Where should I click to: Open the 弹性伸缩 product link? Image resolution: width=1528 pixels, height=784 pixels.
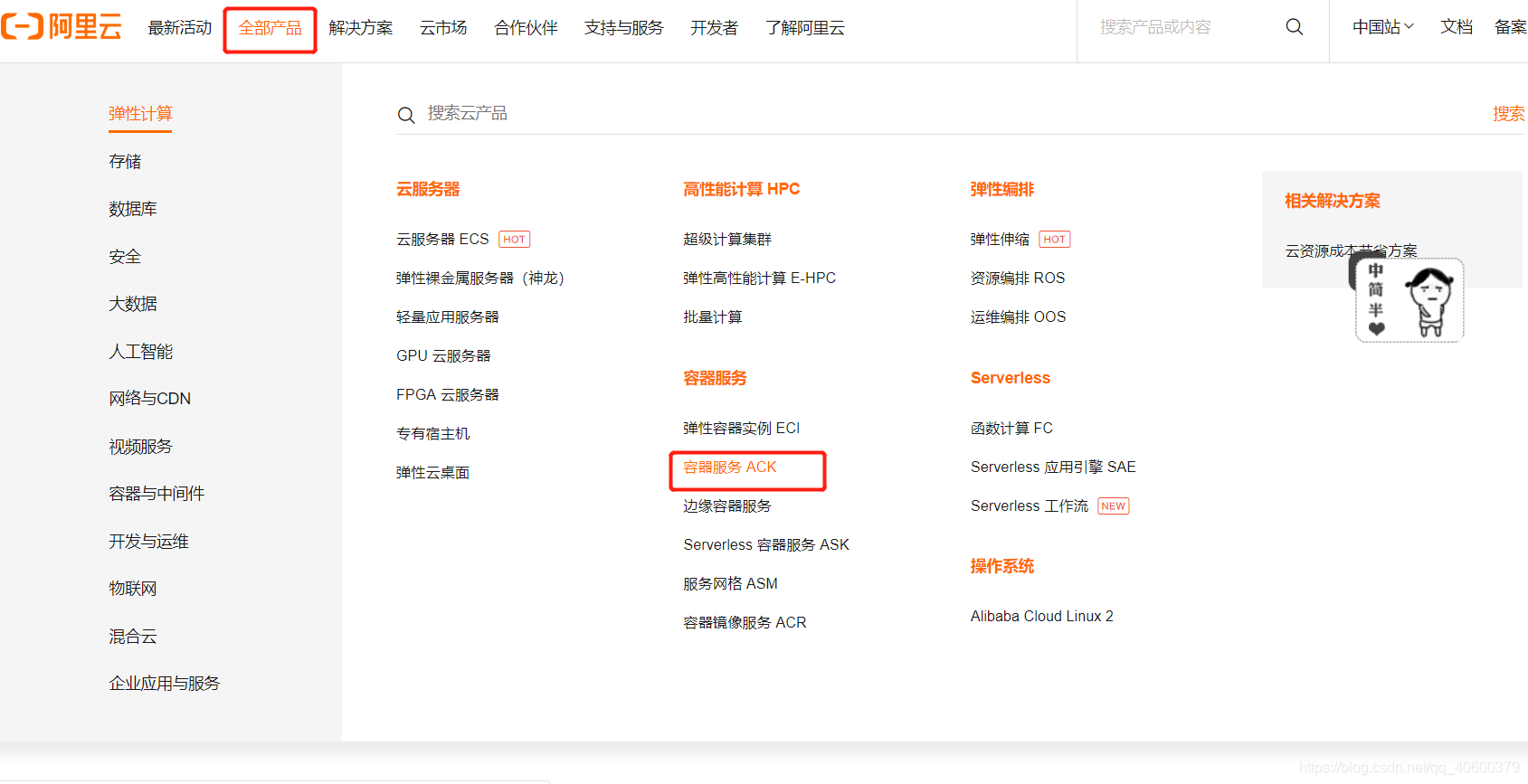pos(1001,239)
